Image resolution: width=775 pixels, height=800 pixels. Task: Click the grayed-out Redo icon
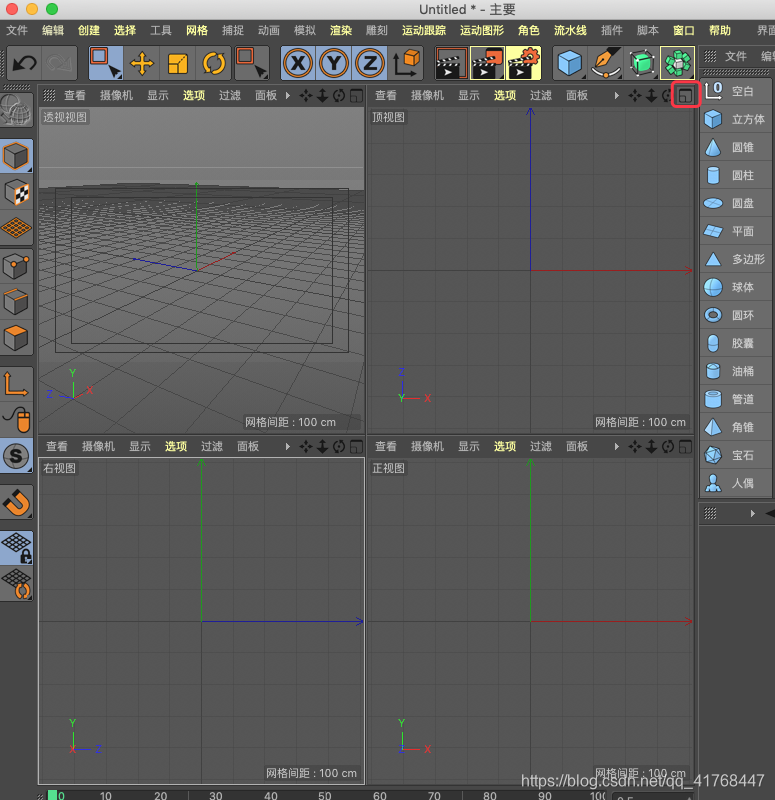tap(59, 63)
